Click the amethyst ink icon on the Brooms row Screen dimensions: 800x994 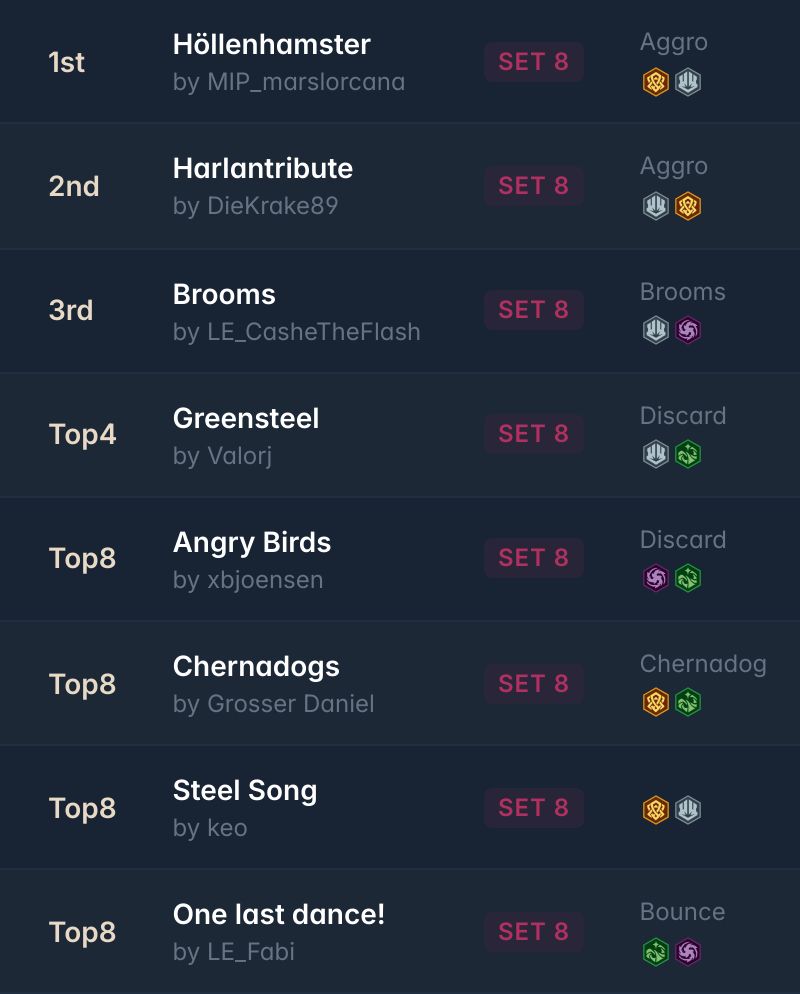pyautogui.click(x=688, y=330)
